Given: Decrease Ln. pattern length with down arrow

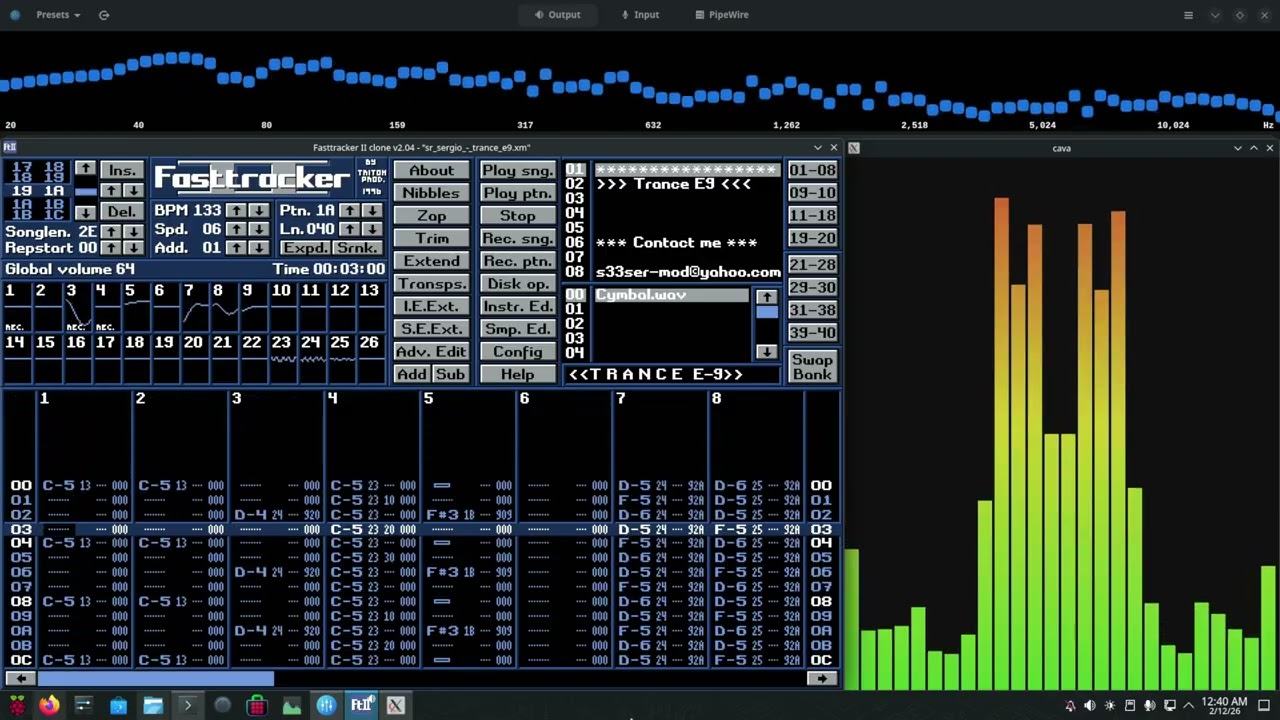Looking at the screenshot, I should tap(372, 229).
